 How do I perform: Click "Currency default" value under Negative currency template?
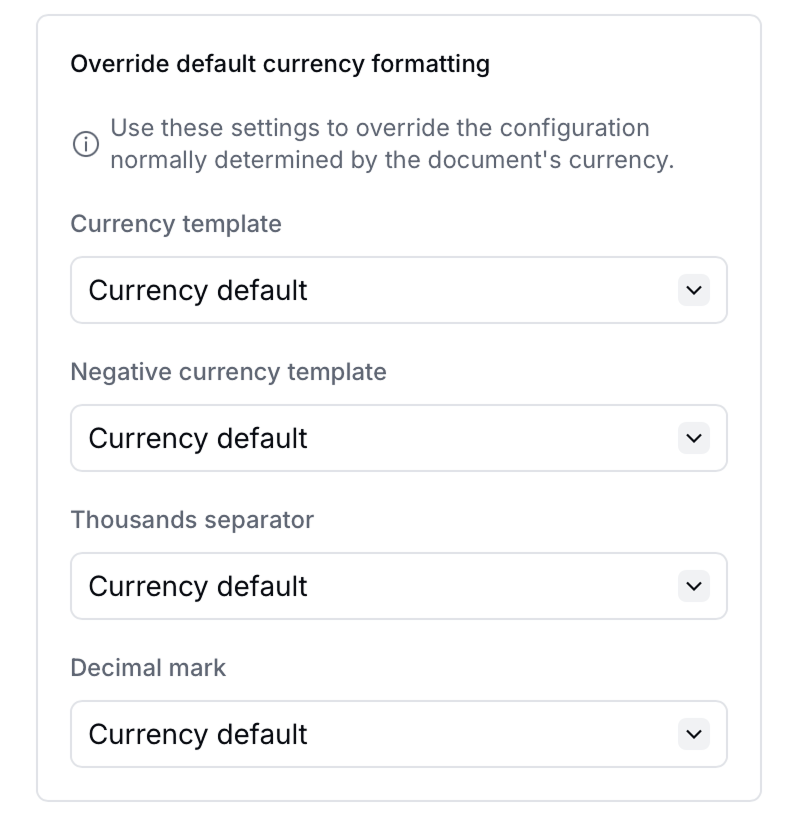coord(198,438)
